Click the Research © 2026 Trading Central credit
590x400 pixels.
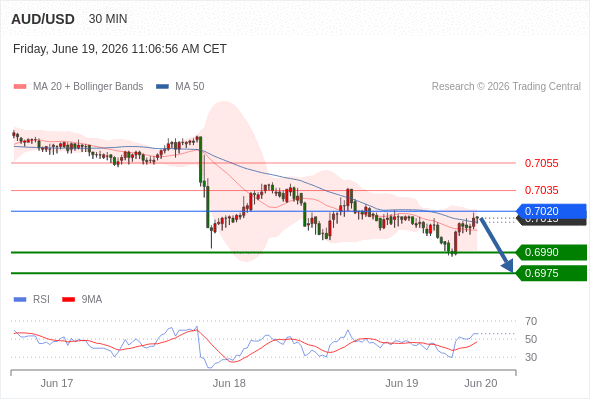pyautogui.click(x=506, y=87)
